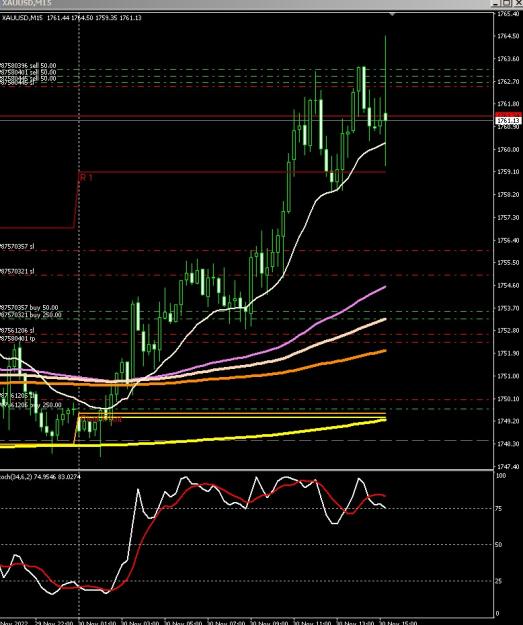Screen dimensions: 523x625
Task: Click stochastic scale level 25
Action: 499,581
